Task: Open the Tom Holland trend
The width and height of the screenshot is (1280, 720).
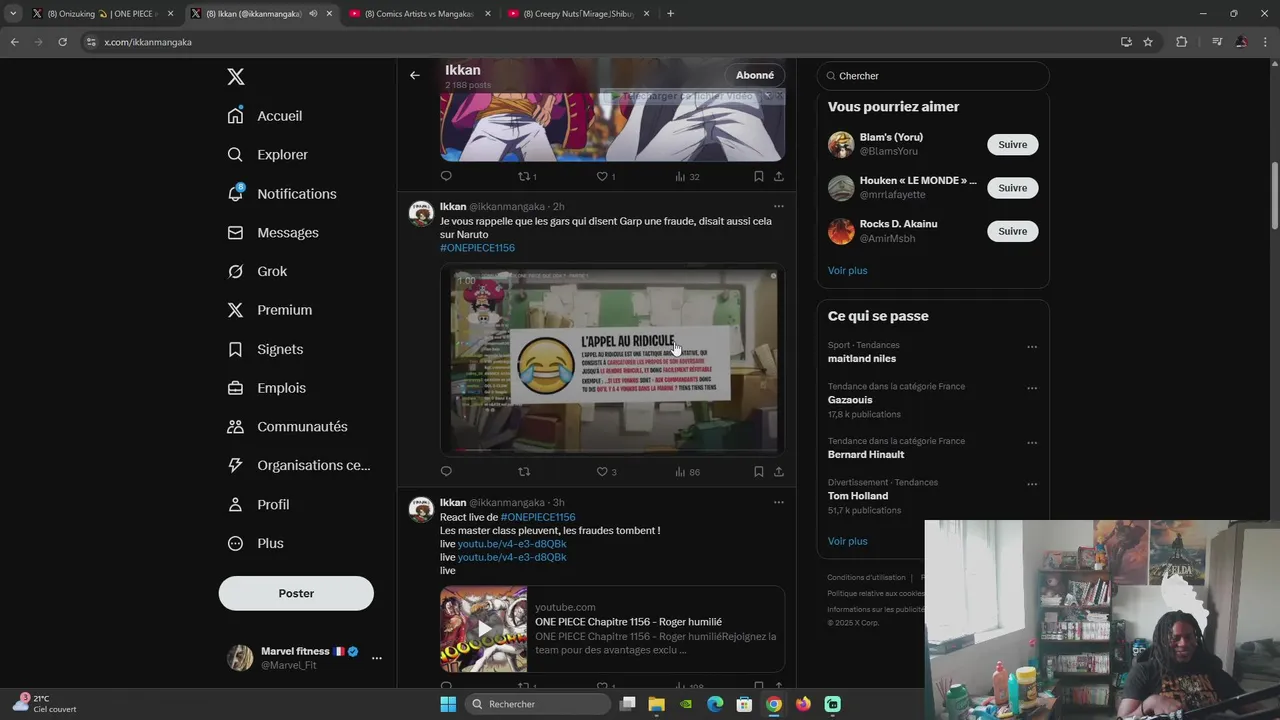Action: point(858,496)
